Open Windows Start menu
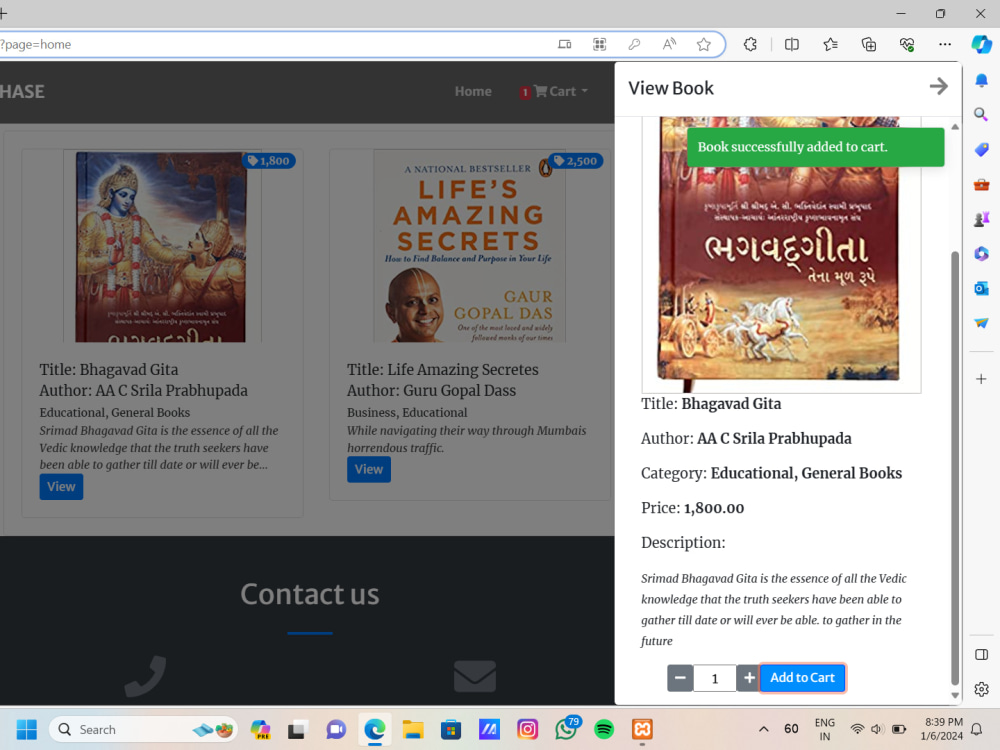The image size is (1000, 750). [27, 729]
